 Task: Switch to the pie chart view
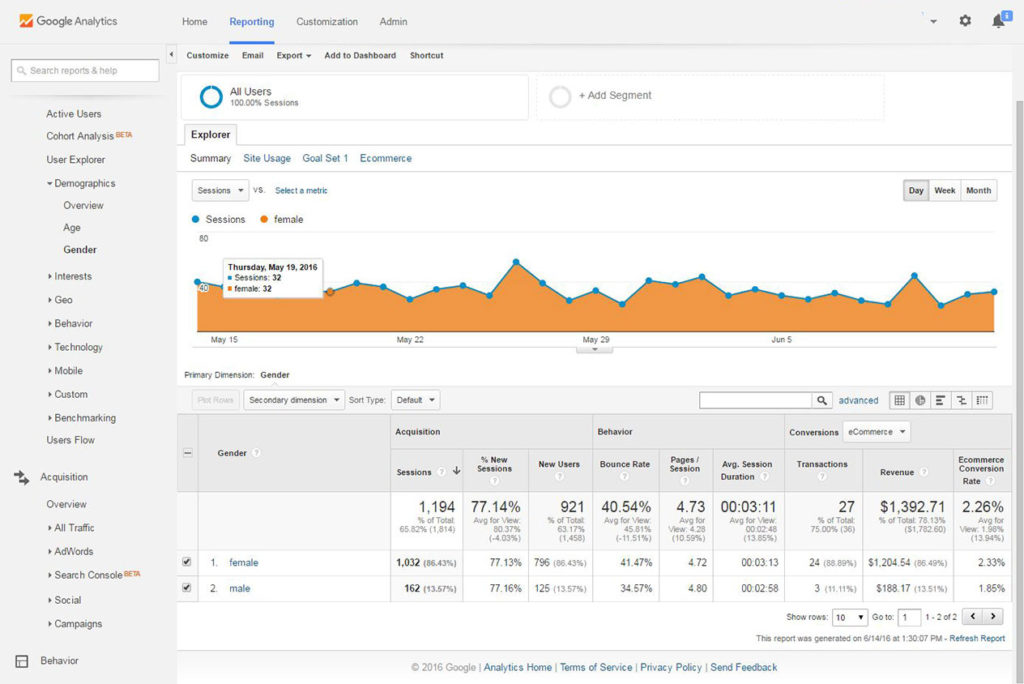[920, 399]
